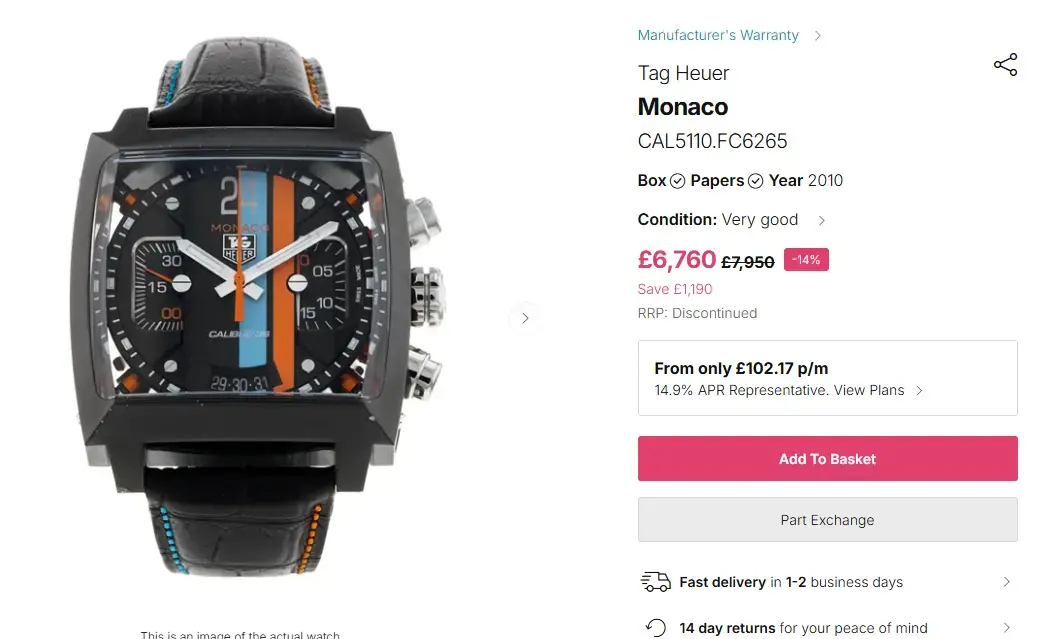Viewport: 1050px width, 639px height.
Task: Click the 14 day returns arrow icon
Action: (655, 628)
